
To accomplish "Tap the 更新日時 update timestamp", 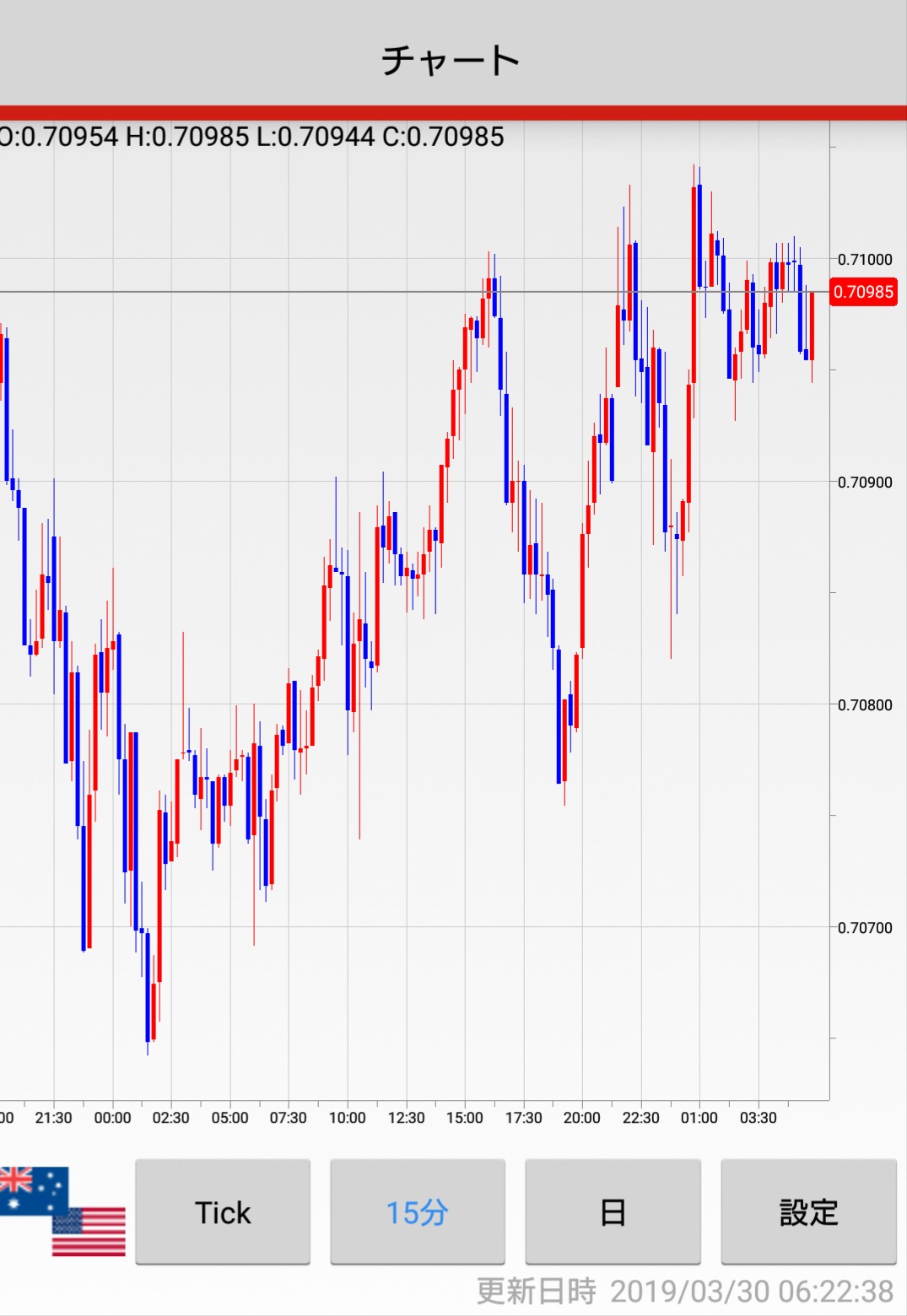I will [x=684, y=1291].
